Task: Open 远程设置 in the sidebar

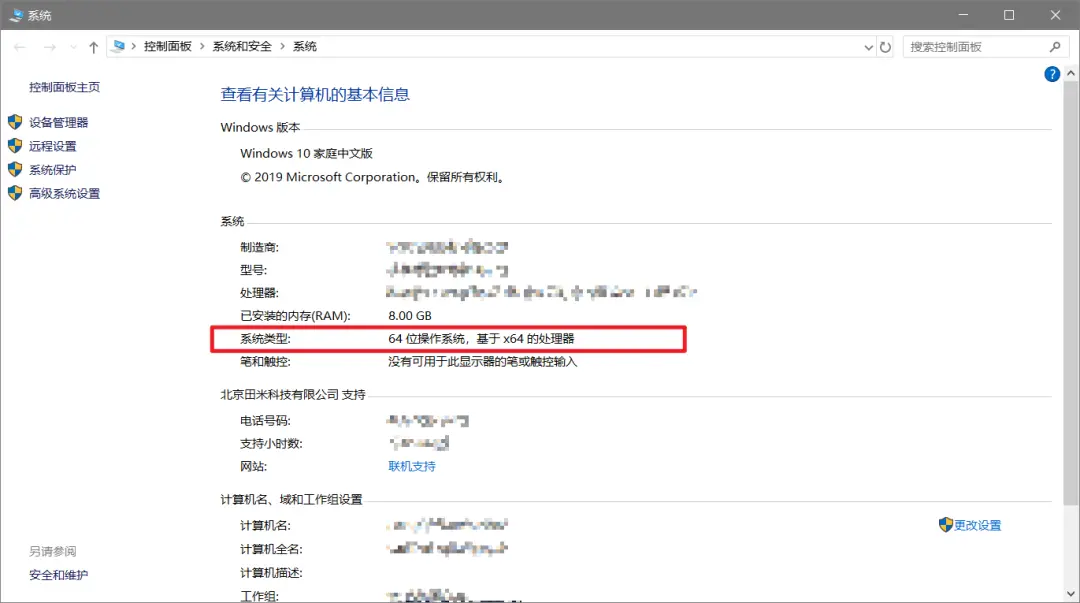Action: [52, 146]
